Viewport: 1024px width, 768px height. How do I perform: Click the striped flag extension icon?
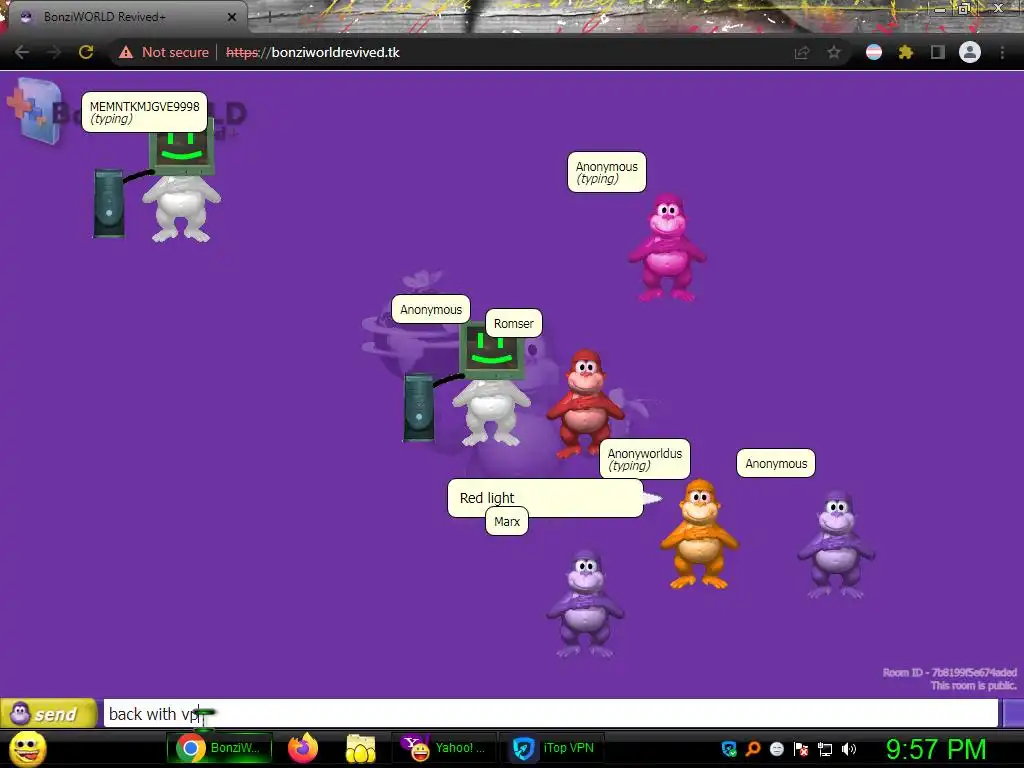(874, 52)
